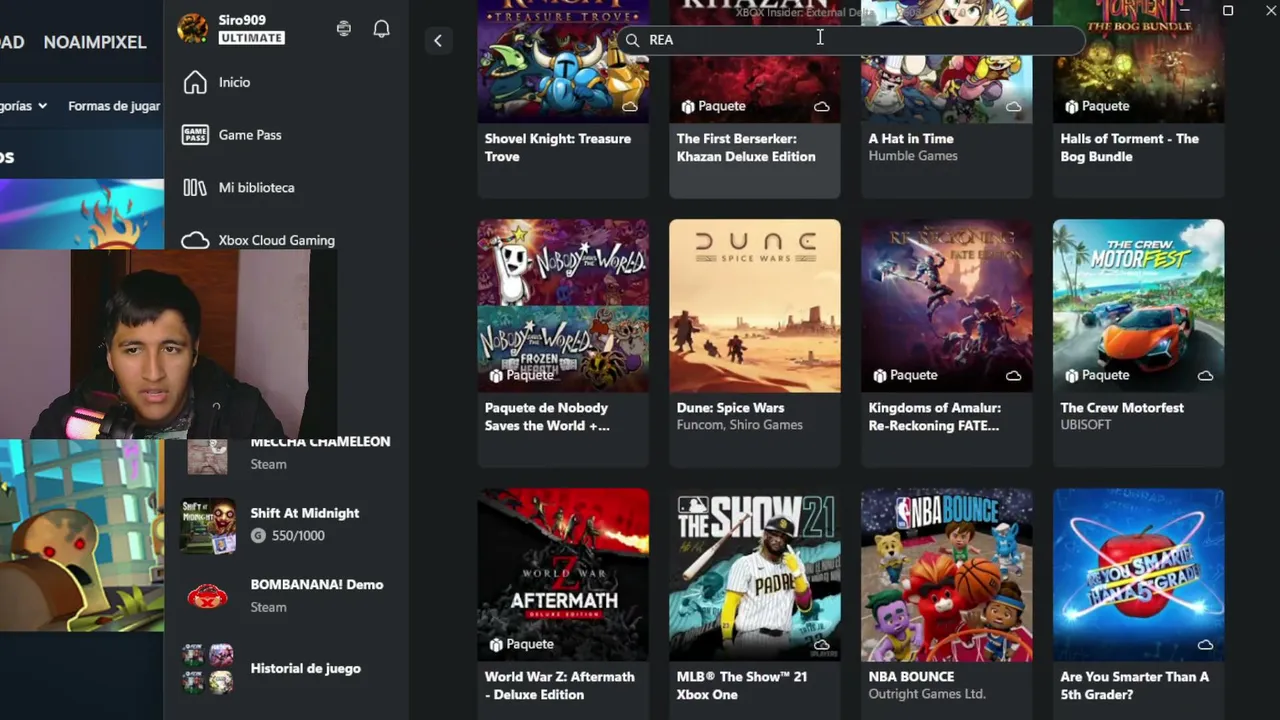
Task: Open The Crew Motorfest cover art
Action: click(x=1139, y=306)
